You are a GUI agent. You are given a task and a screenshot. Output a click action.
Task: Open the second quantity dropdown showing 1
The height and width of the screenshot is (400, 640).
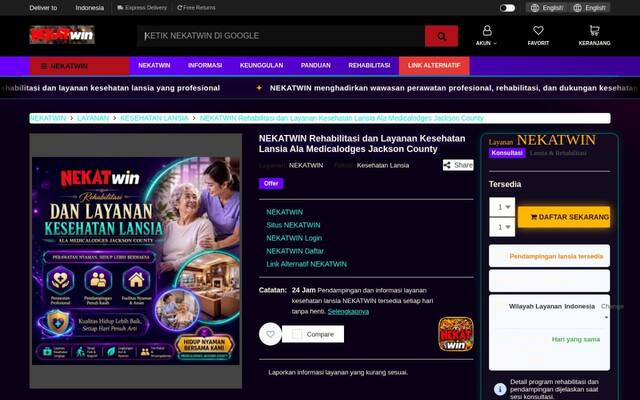point(502,227)
